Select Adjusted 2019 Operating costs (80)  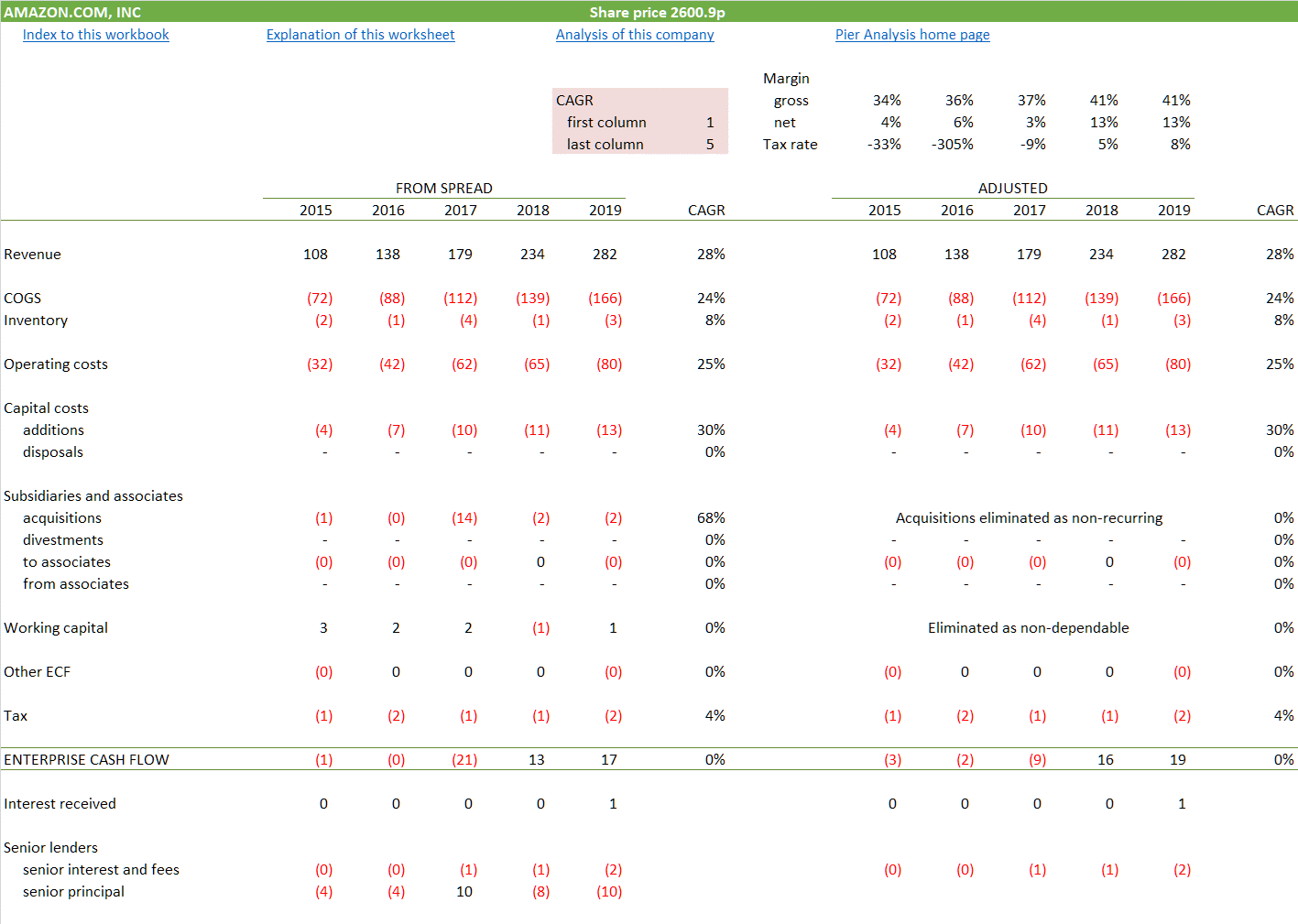coord(1178,364)
